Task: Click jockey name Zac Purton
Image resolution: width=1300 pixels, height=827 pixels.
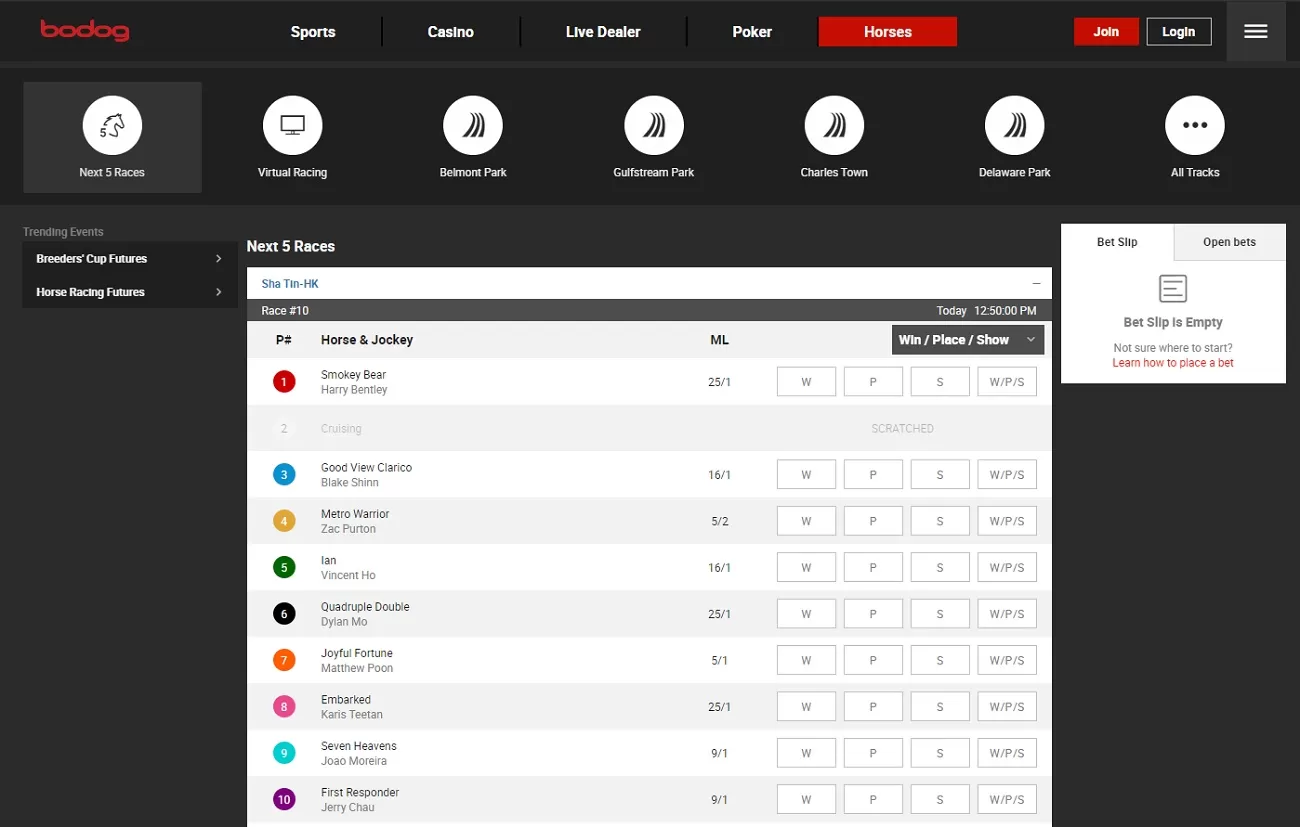Action: pos(348,529)
